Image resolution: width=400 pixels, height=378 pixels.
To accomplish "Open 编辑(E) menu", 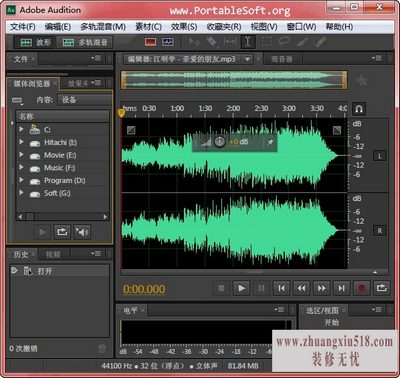I will (58, 27).
